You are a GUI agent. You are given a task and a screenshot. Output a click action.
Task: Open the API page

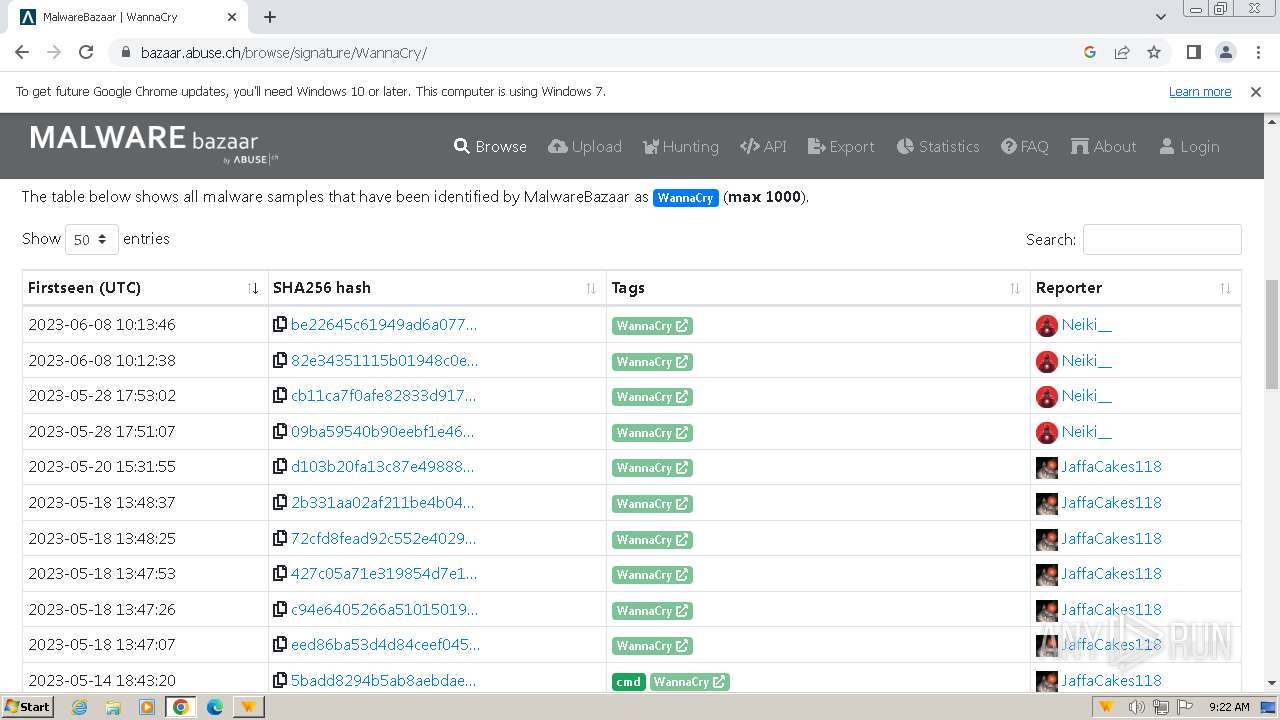pyautogui.click(x=763, y=146)
